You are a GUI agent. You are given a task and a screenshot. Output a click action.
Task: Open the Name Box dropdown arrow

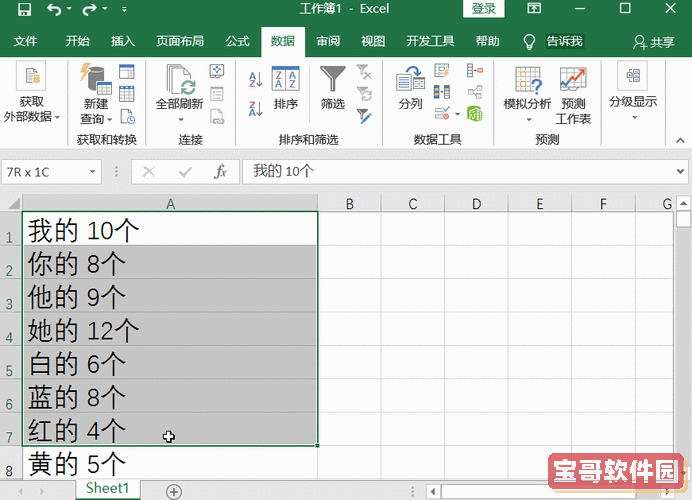[92, 172]
